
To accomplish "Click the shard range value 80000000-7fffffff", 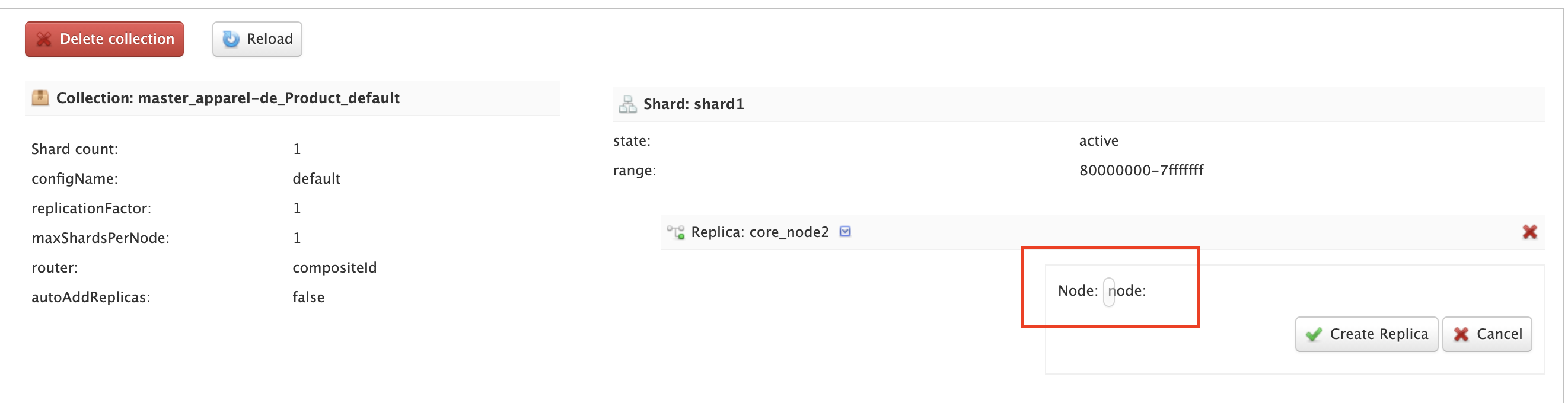I will (1141, 170).
